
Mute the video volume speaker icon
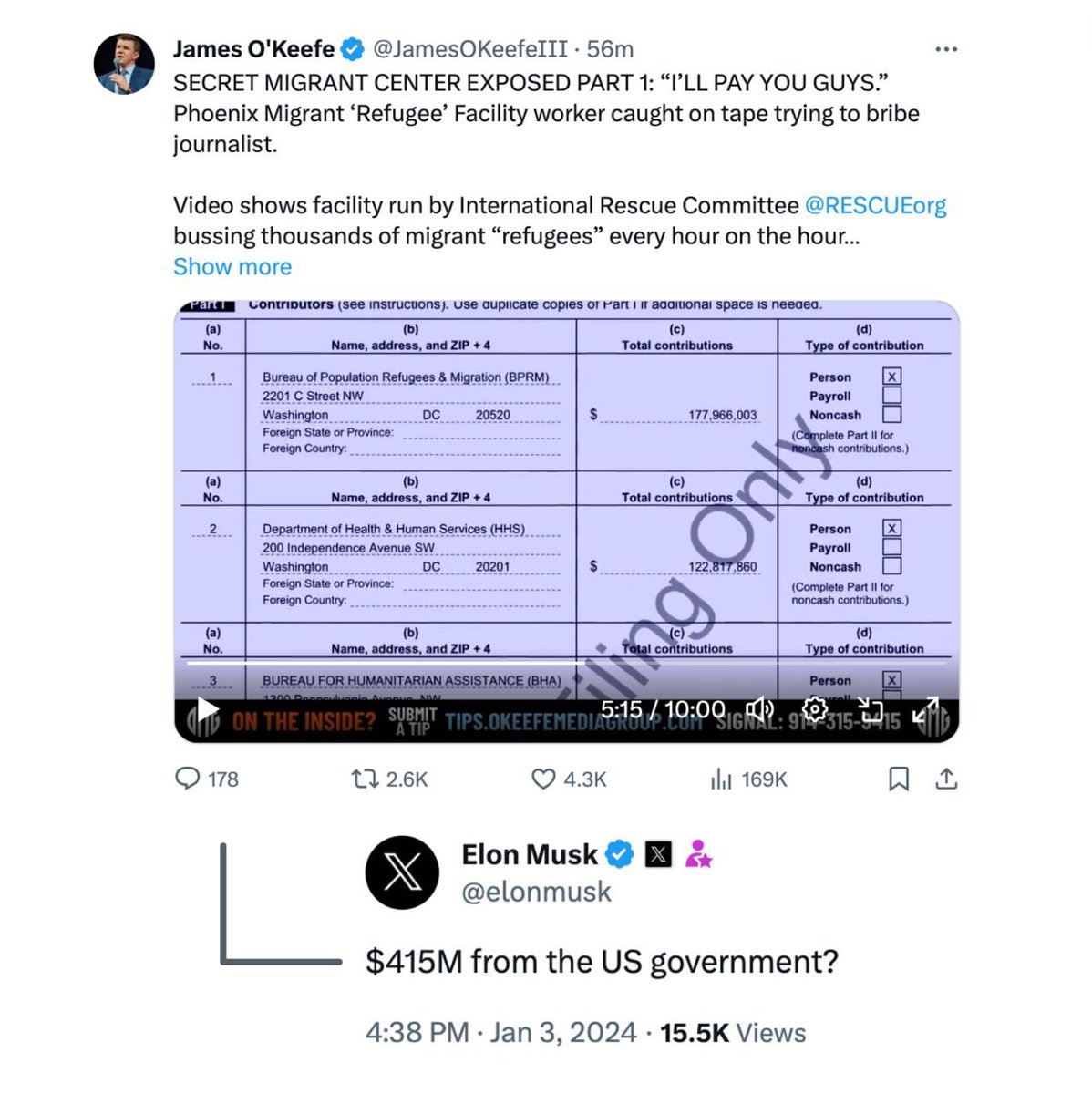click(x=759, y=709)
